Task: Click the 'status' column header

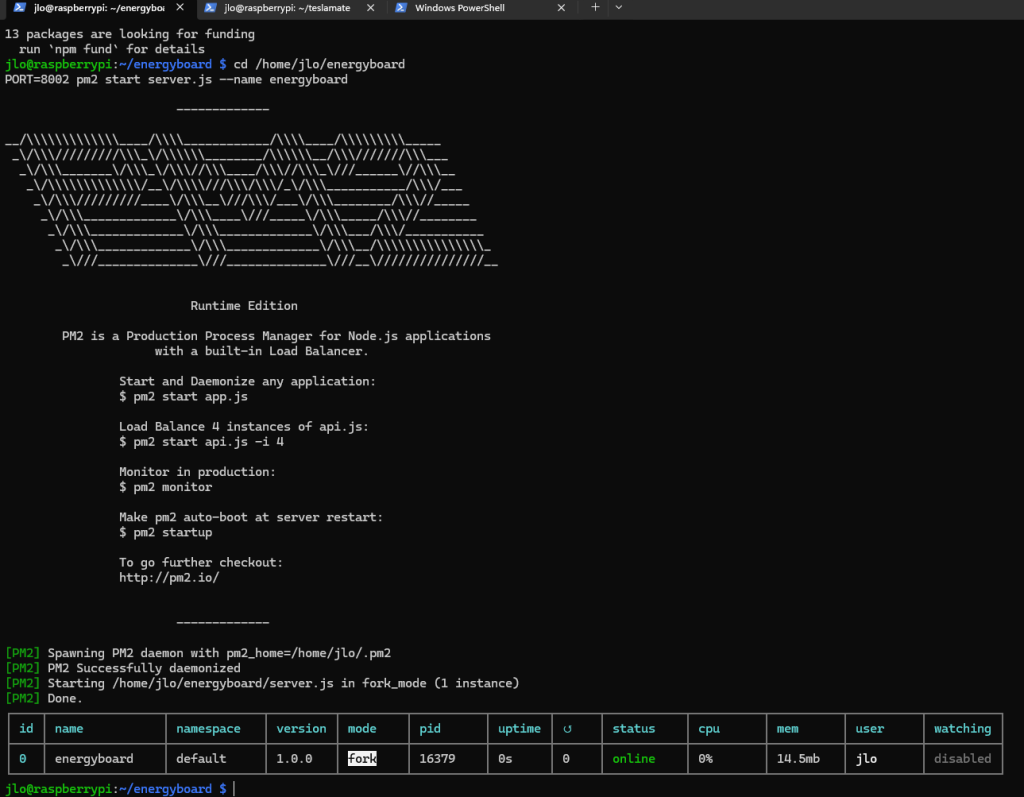Action: click(x=633, y=728)
